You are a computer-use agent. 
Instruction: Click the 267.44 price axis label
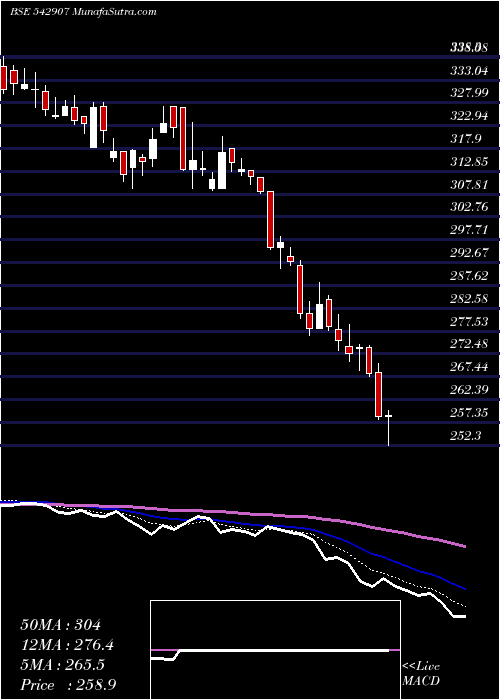coord(469,367)
